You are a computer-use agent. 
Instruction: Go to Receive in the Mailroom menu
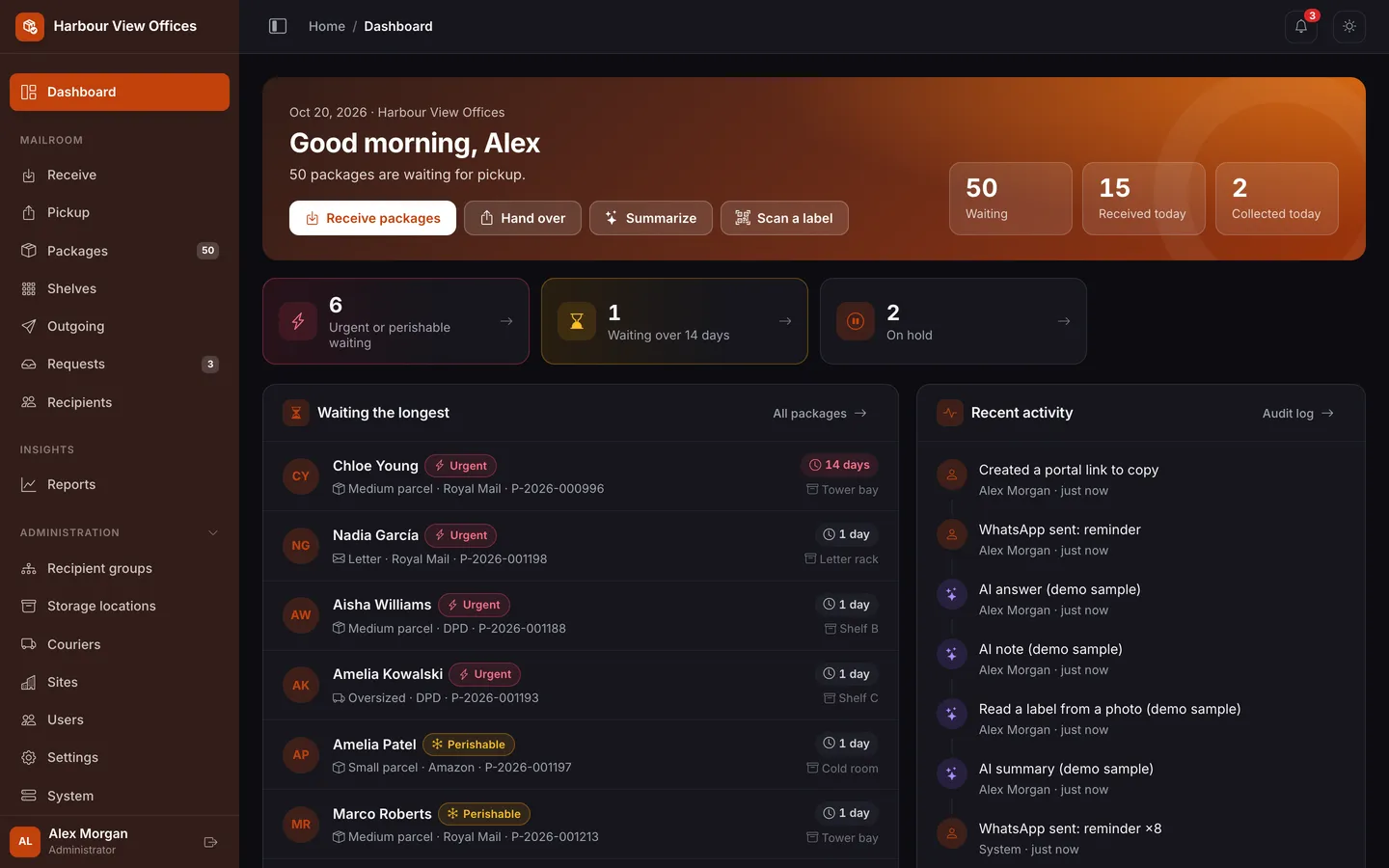(x=120, y=175)
